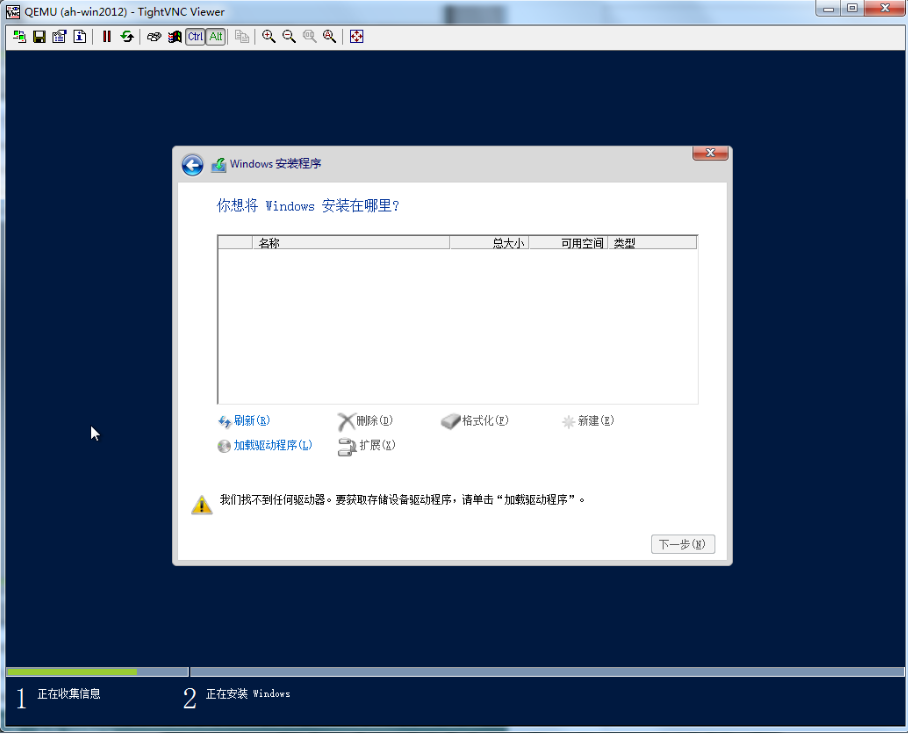The image size is (908, 734).
Task: Show connection info via the 'i' icon
Action: (79, 37)
